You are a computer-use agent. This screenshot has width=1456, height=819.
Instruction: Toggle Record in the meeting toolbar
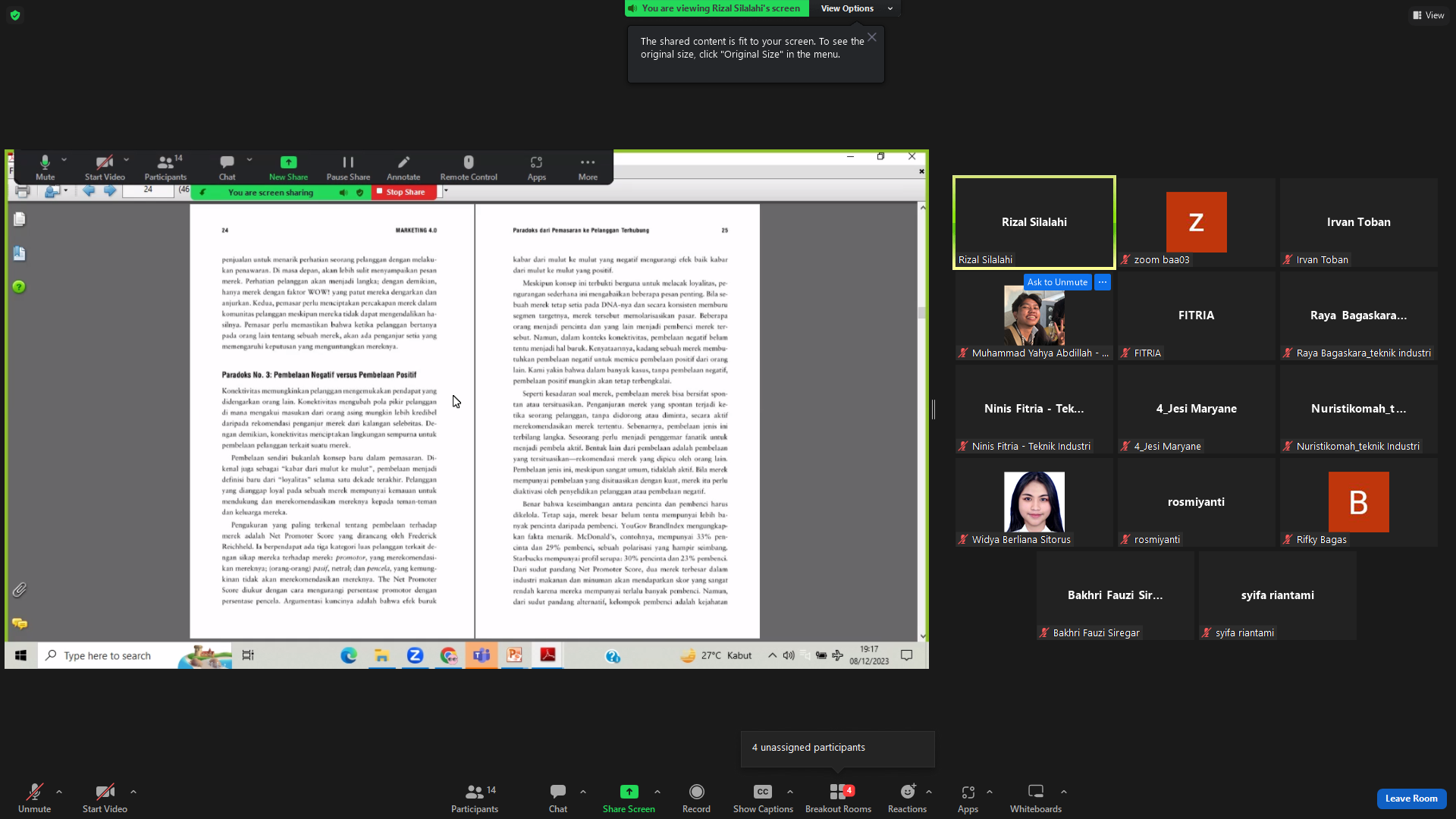coord(696,799)
